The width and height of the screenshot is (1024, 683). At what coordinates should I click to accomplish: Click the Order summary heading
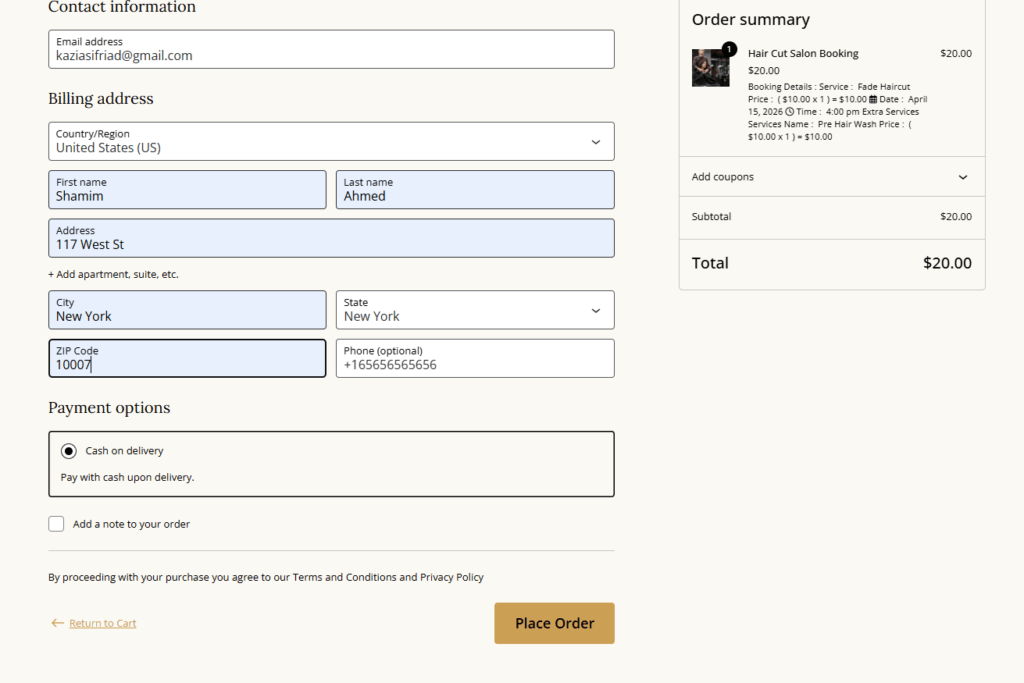tap(750, 20)
